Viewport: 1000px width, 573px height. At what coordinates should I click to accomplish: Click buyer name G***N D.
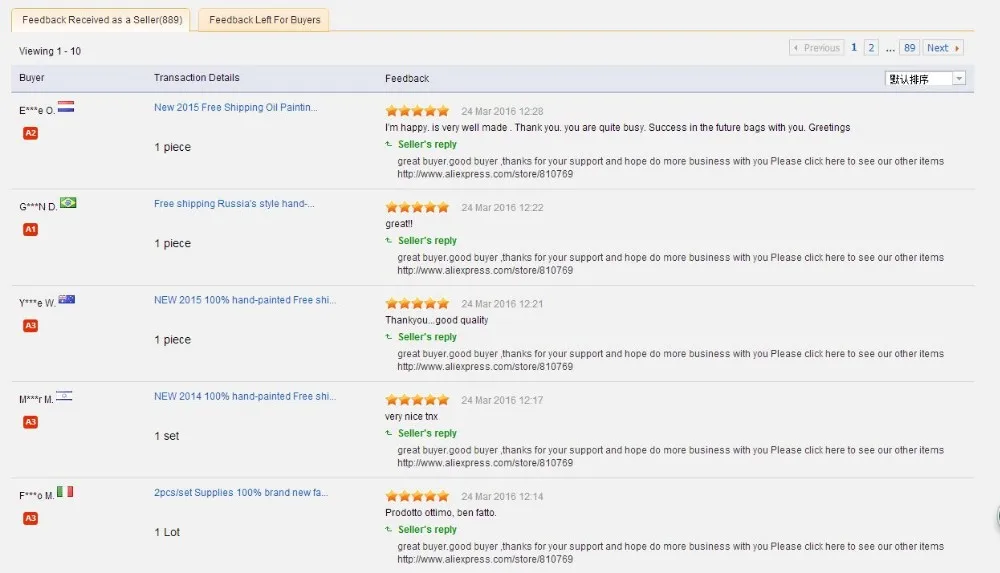tap(38, 207)
